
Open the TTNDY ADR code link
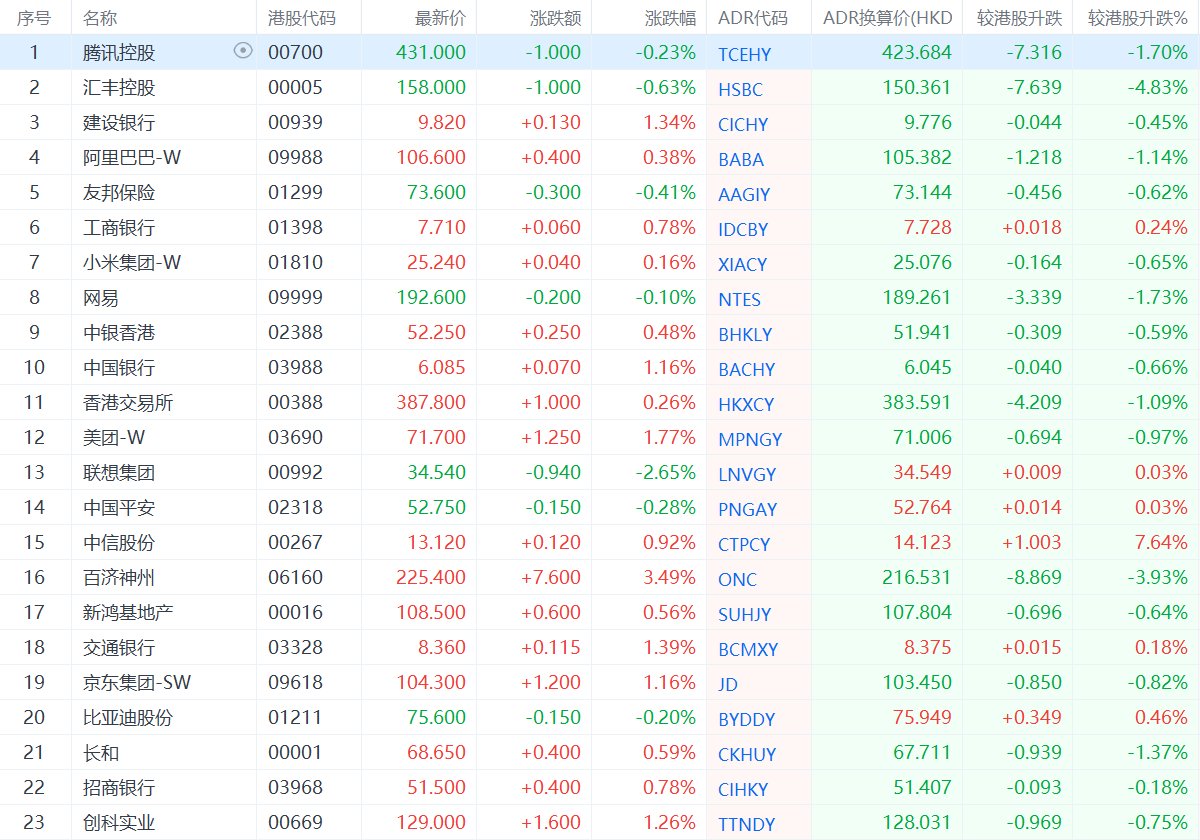click(746, 824)
